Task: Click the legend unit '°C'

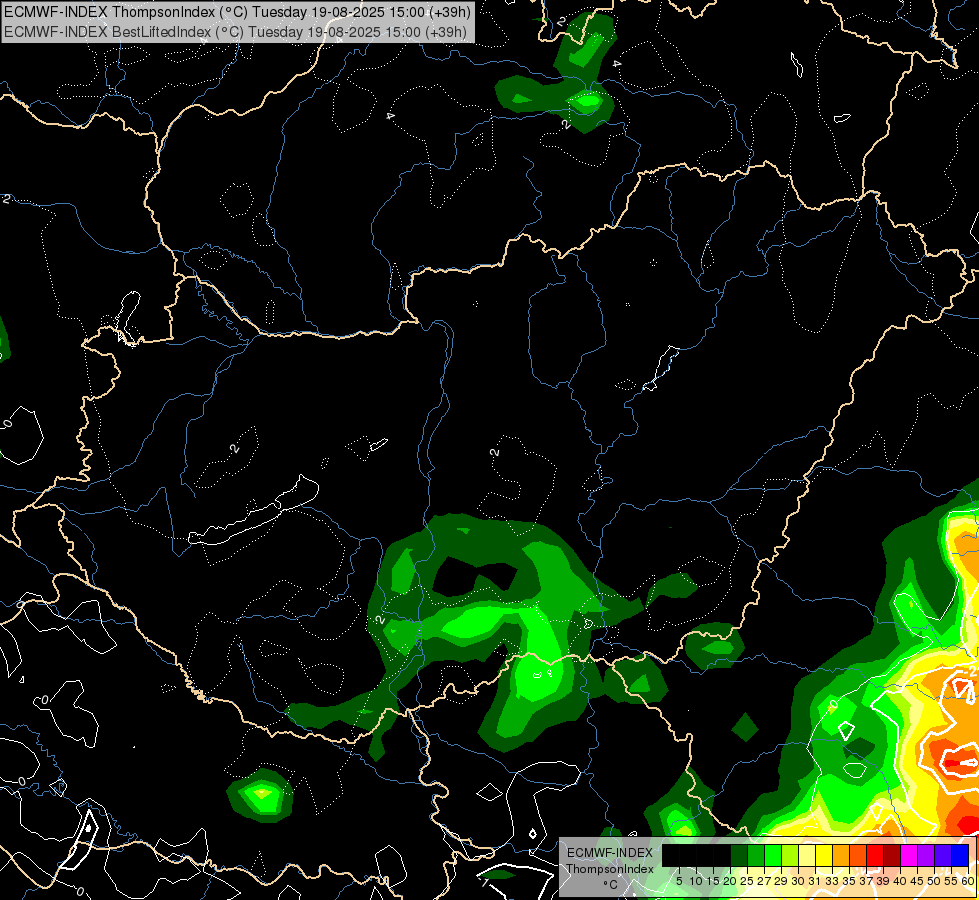Action: point(610,885)
